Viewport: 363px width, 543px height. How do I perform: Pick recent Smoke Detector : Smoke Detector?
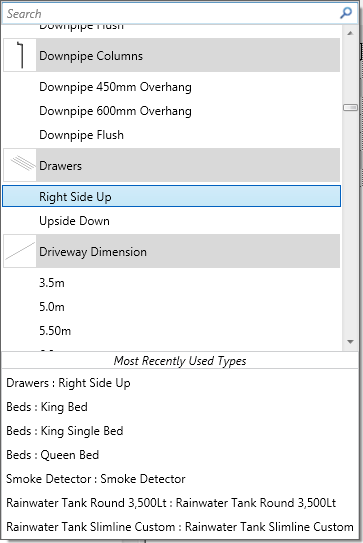[180, 479]
